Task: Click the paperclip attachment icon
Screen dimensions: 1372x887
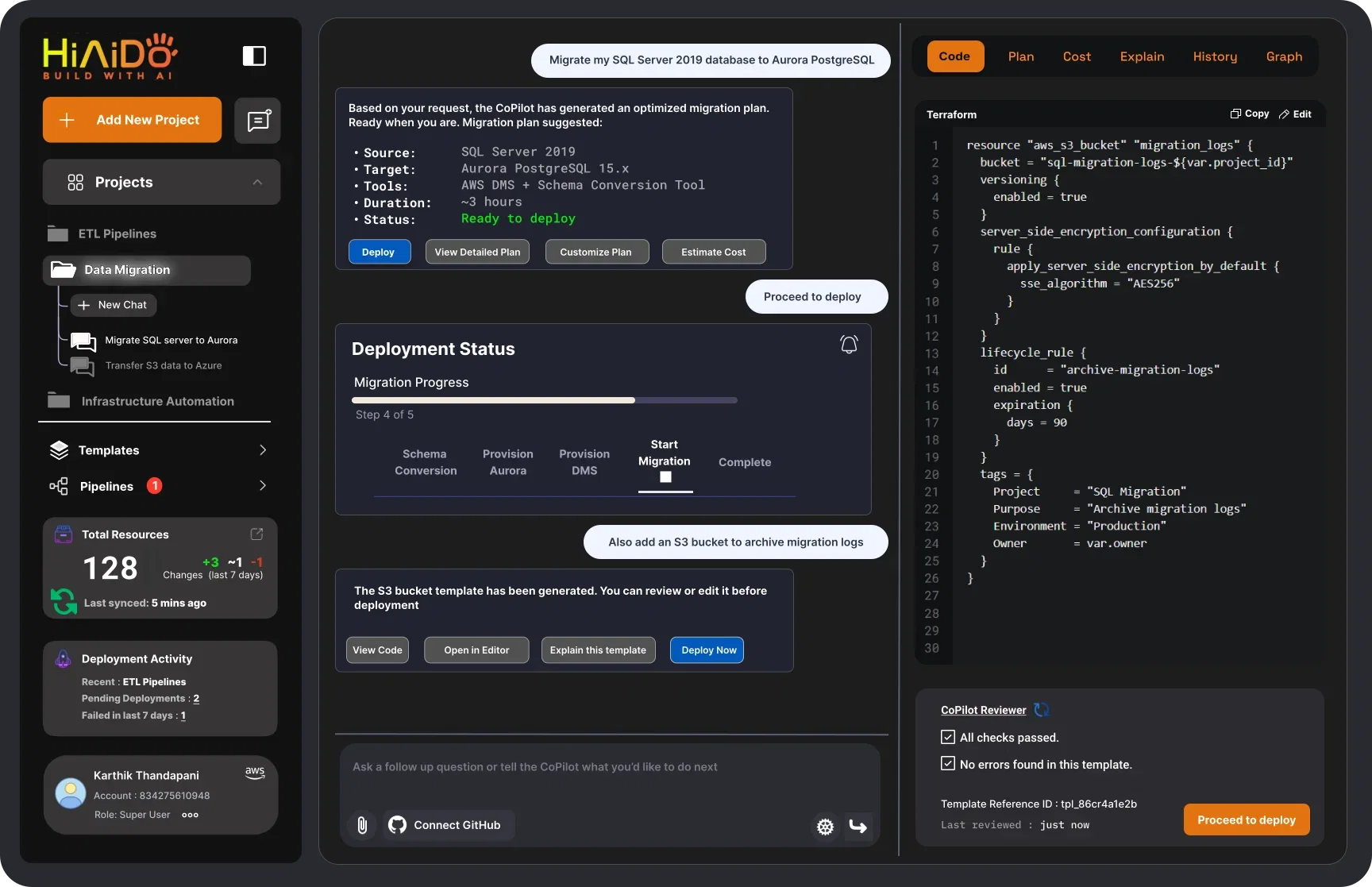Action: (x=362, y=825)
